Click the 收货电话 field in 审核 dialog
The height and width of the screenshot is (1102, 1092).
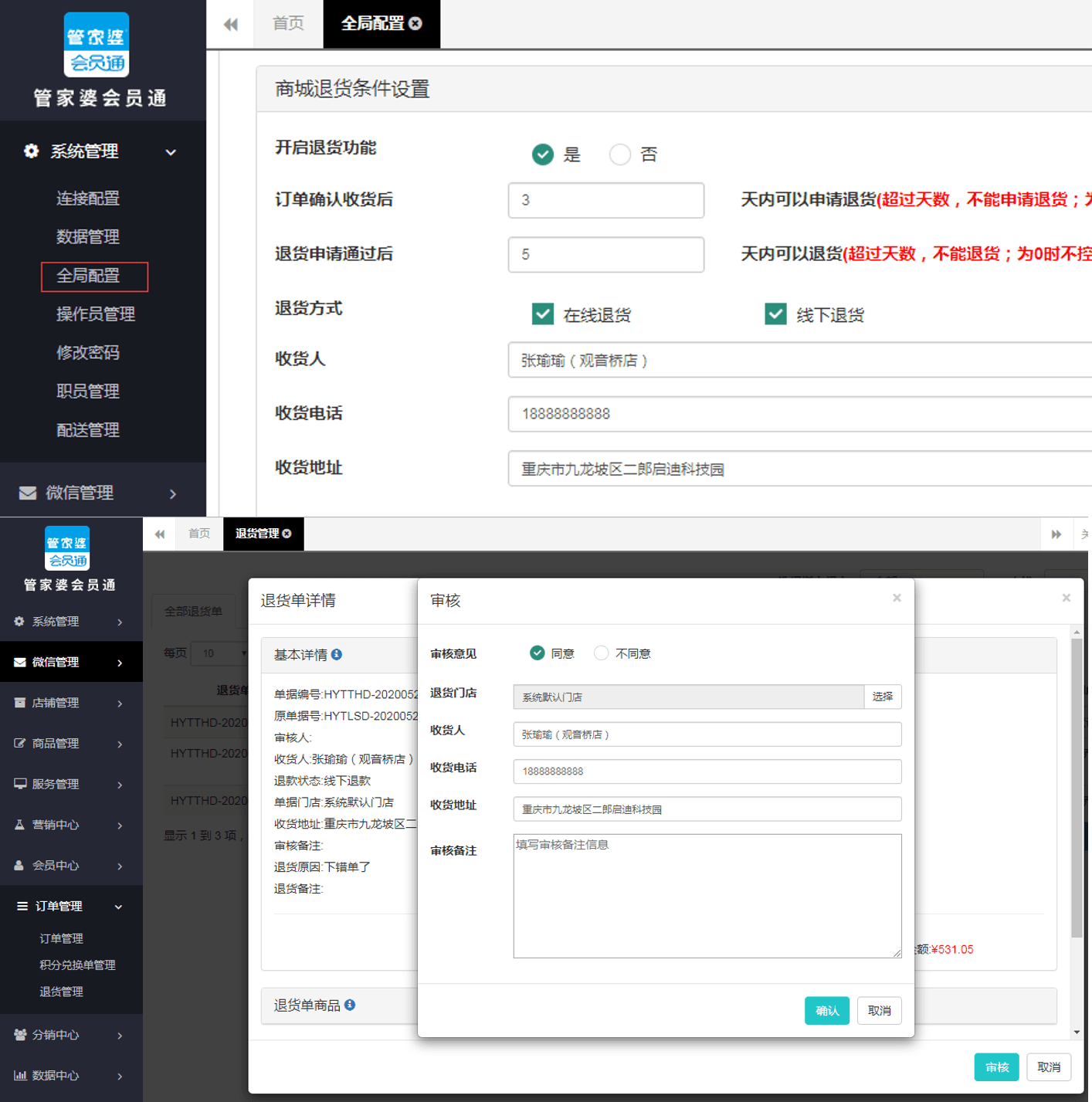pos(707,771)
